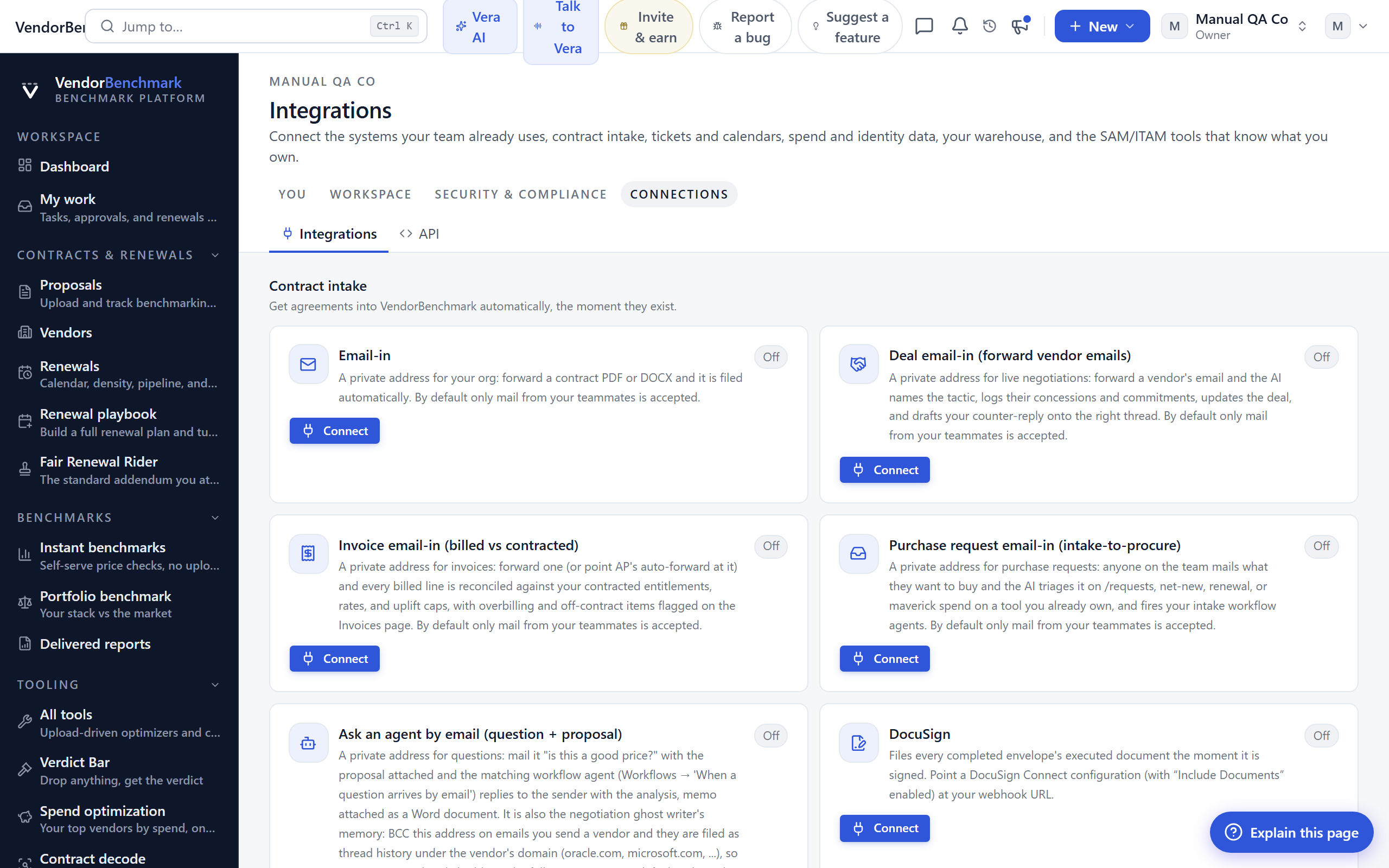Click the DocuSign signature icon
1389x868 pixels.
[x=858, y=743]
